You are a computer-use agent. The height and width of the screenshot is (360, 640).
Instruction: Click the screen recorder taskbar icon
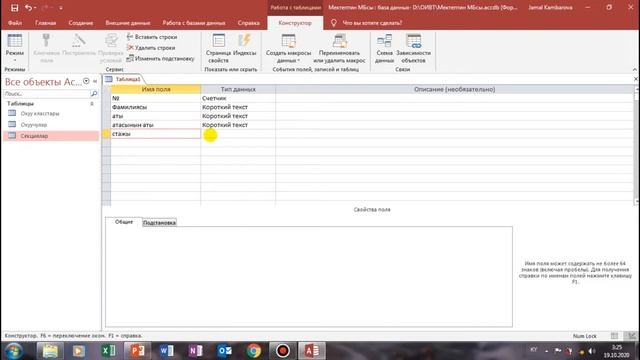pyautogui.click(x=282, y=351)
